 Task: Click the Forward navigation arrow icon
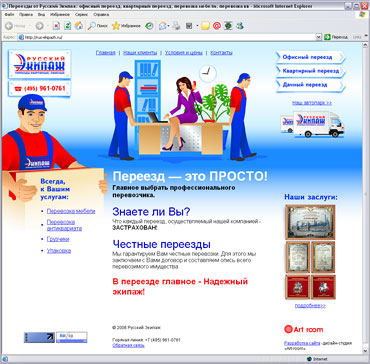tap(39, 26)
